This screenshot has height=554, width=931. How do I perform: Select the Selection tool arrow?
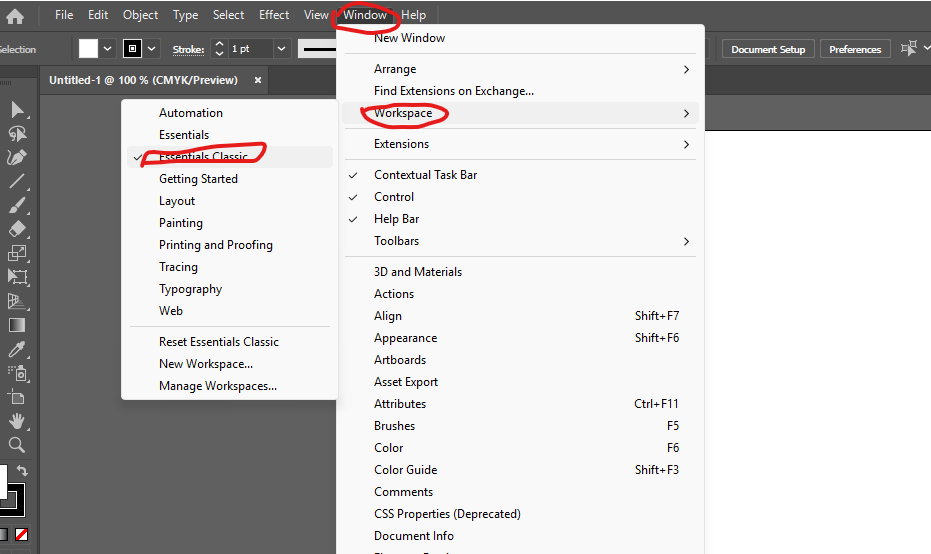[x=17, y=109]
